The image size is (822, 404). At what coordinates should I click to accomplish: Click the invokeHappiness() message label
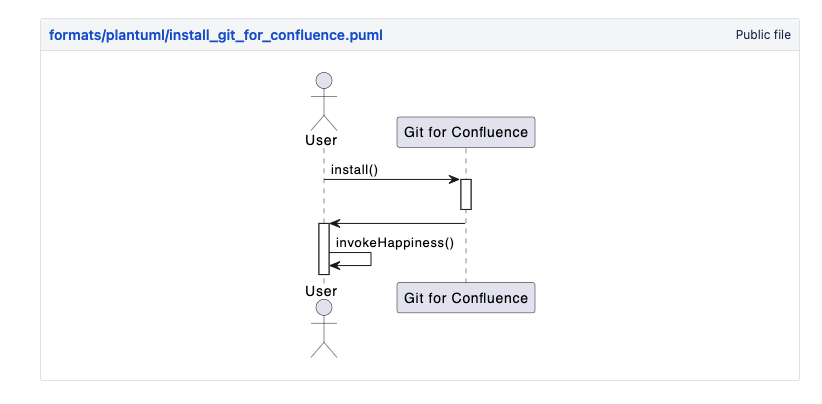(394, 242)
